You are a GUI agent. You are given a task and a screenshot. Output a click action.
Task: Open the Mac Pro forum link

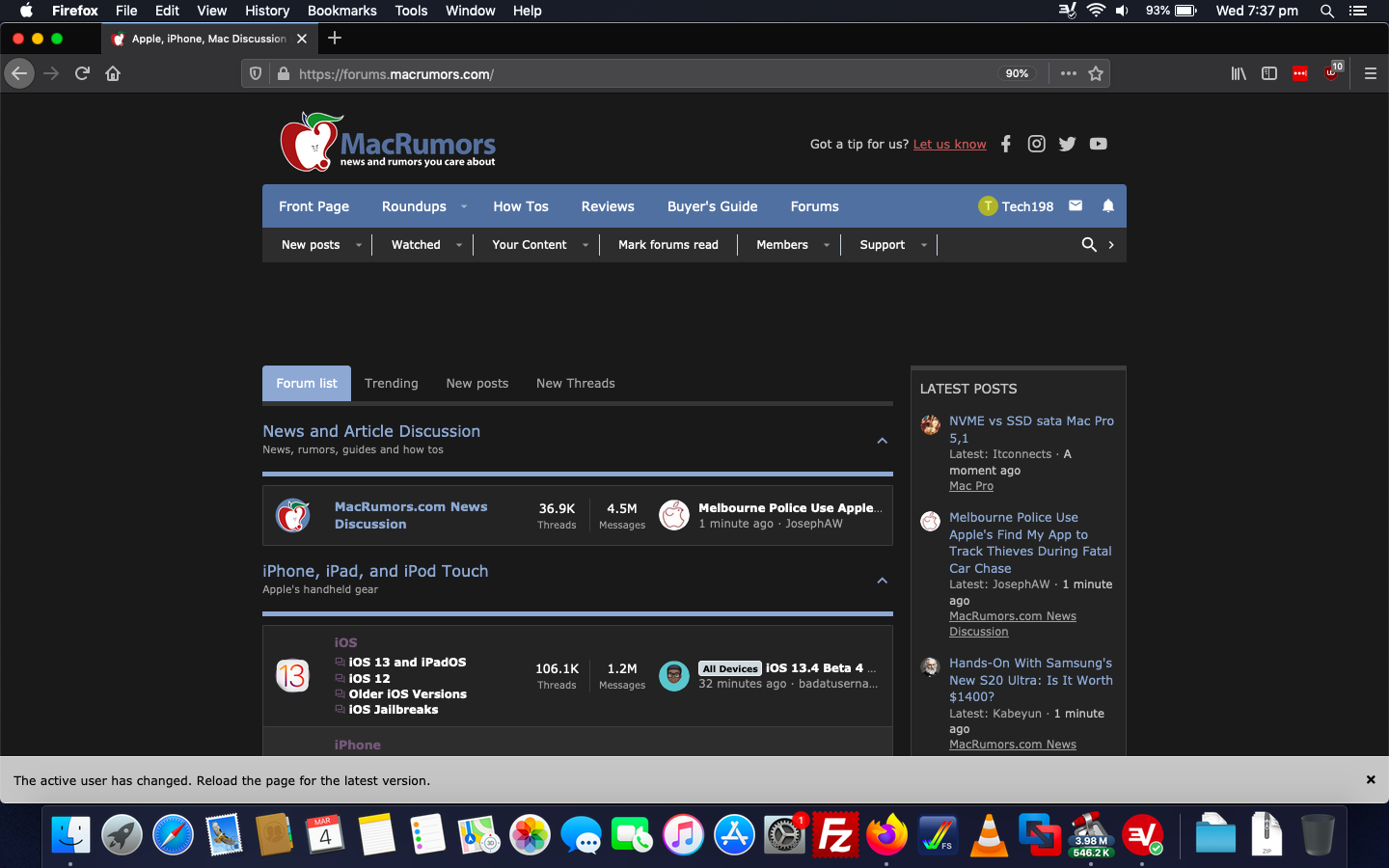971,486
